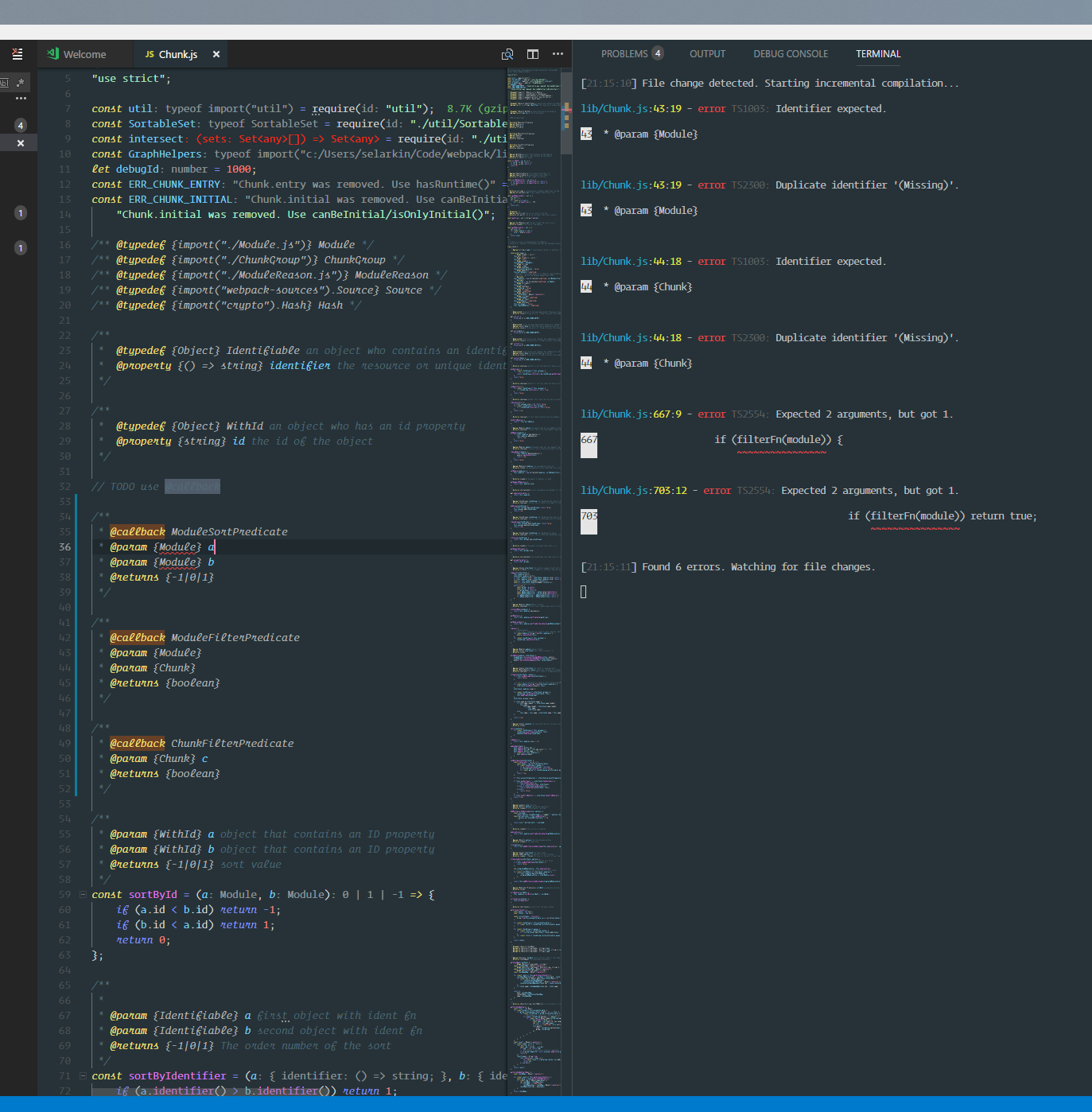
Task: Split the editor to the right
Action: coord(533,54)
